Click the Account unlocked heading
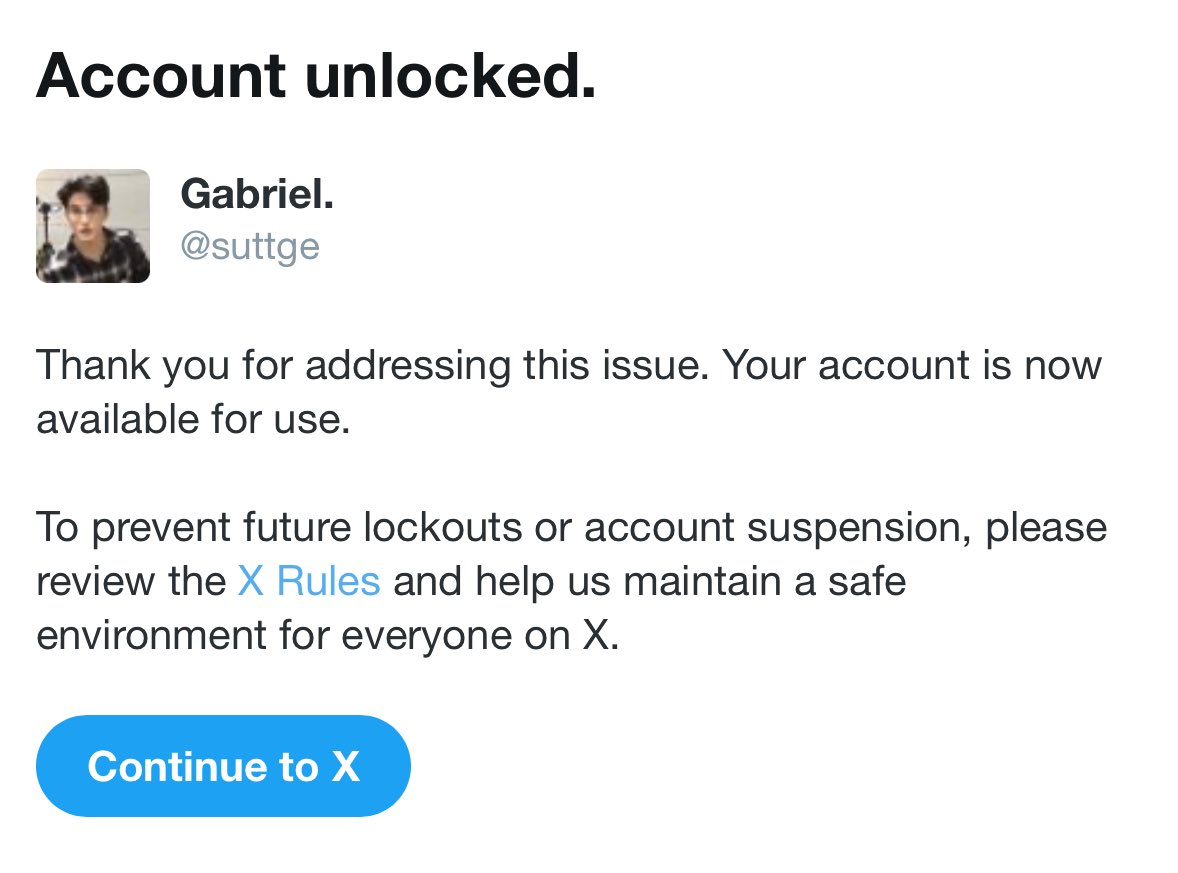This screenshot has height=873, width=1178. coord(316,76)
